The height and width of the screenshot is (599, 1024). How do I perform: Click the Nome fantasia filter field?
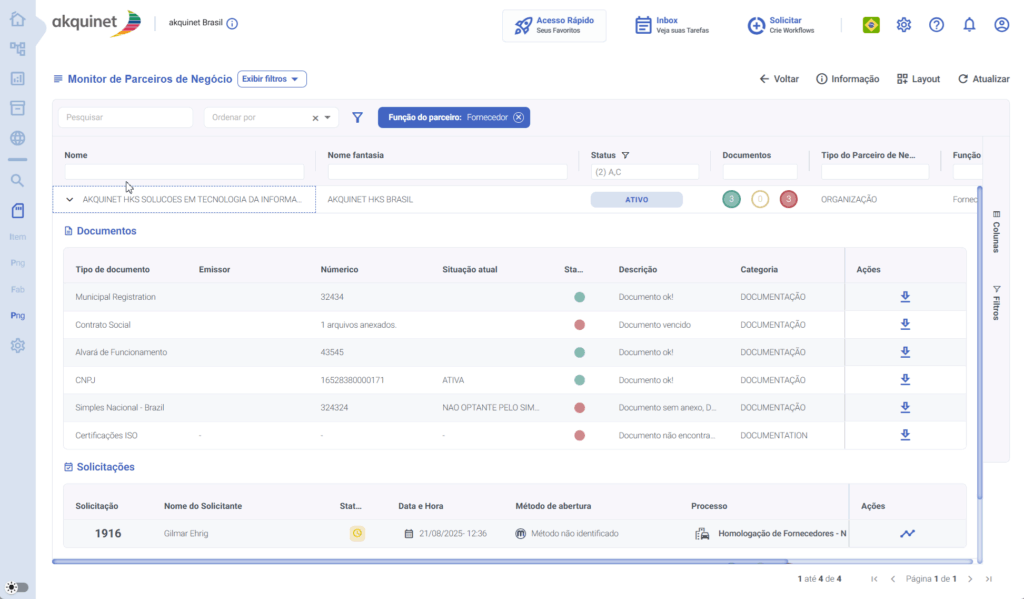coord(447,172)
